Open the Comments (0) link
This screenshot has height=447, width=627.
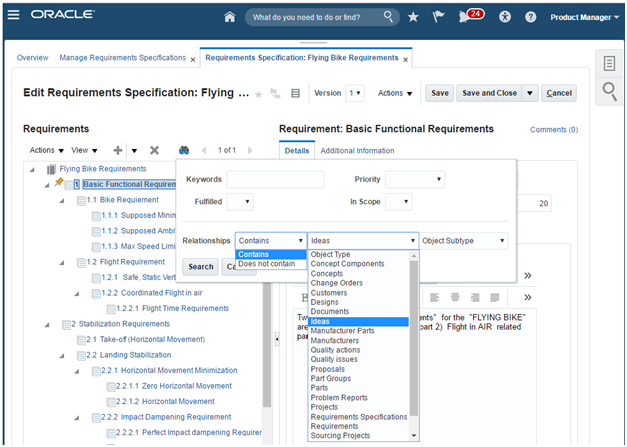pos(553,130)
